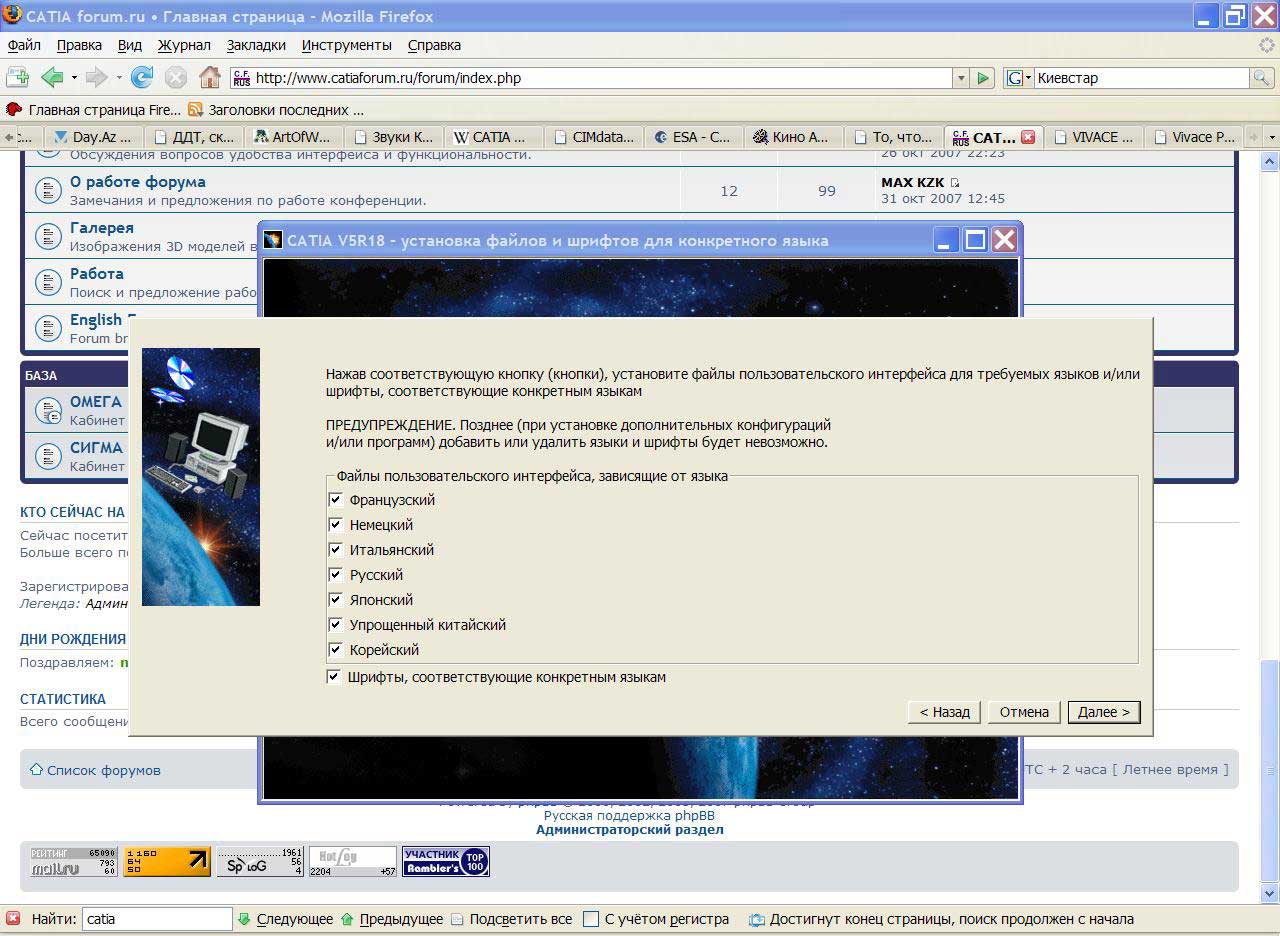Open the Администраторский раздел link
This screenshot has height=936, width=1280.
630,829
